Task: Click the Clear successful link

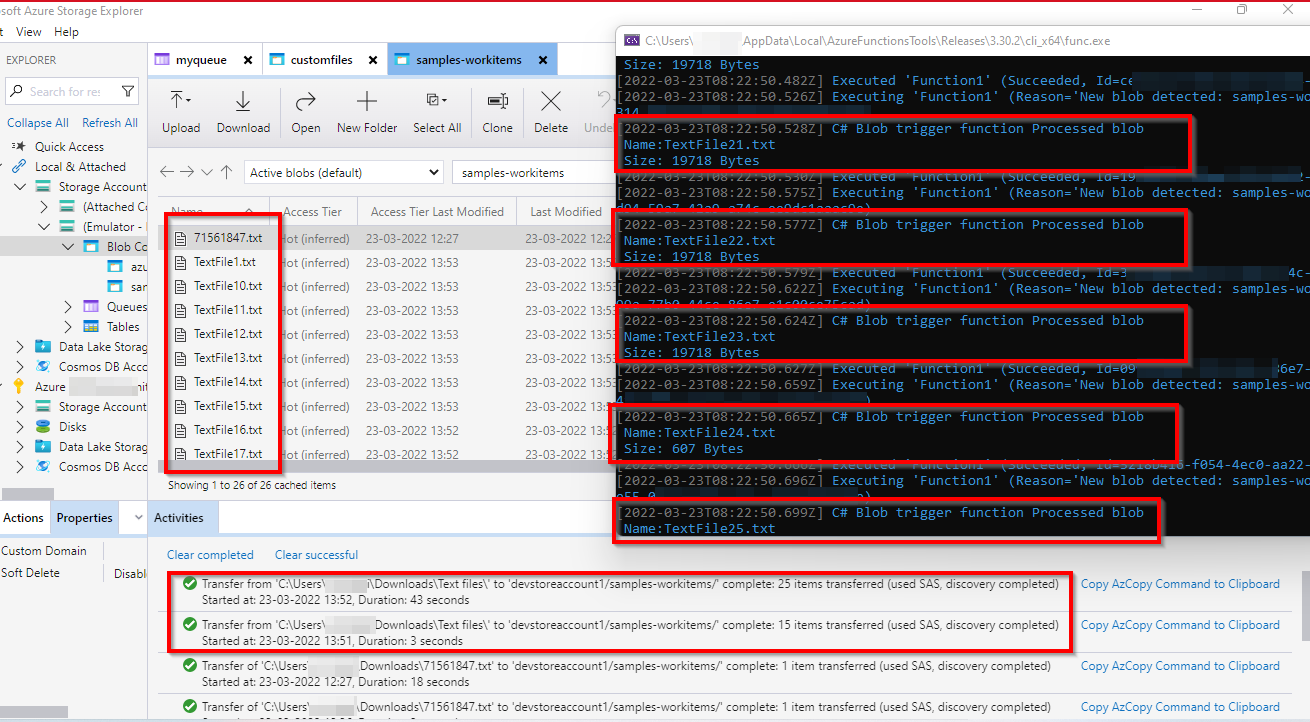Action: click(316, 555)
